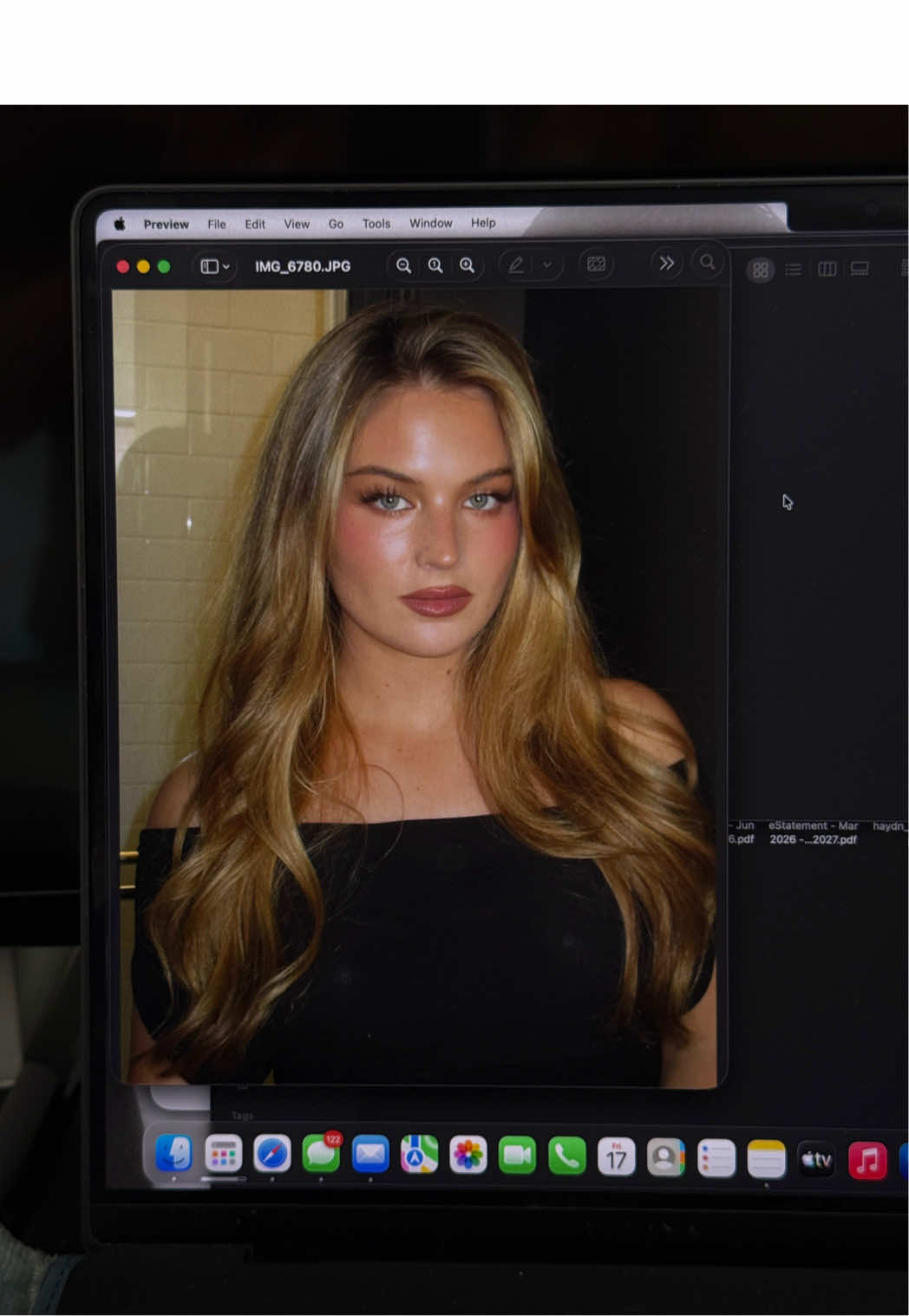This screenshot has height=1316, width=909.
Task: Enter full screen with green button
Action: (x=164, y=267)
